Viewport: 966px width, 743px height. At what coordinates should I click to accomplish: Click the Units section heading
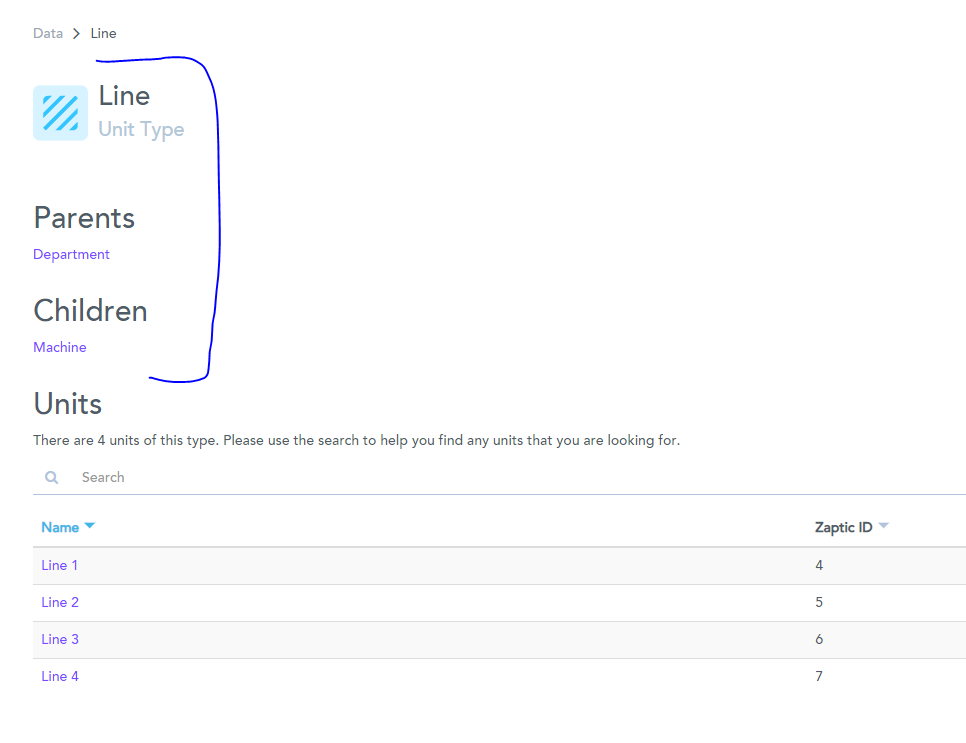(68, 404)
